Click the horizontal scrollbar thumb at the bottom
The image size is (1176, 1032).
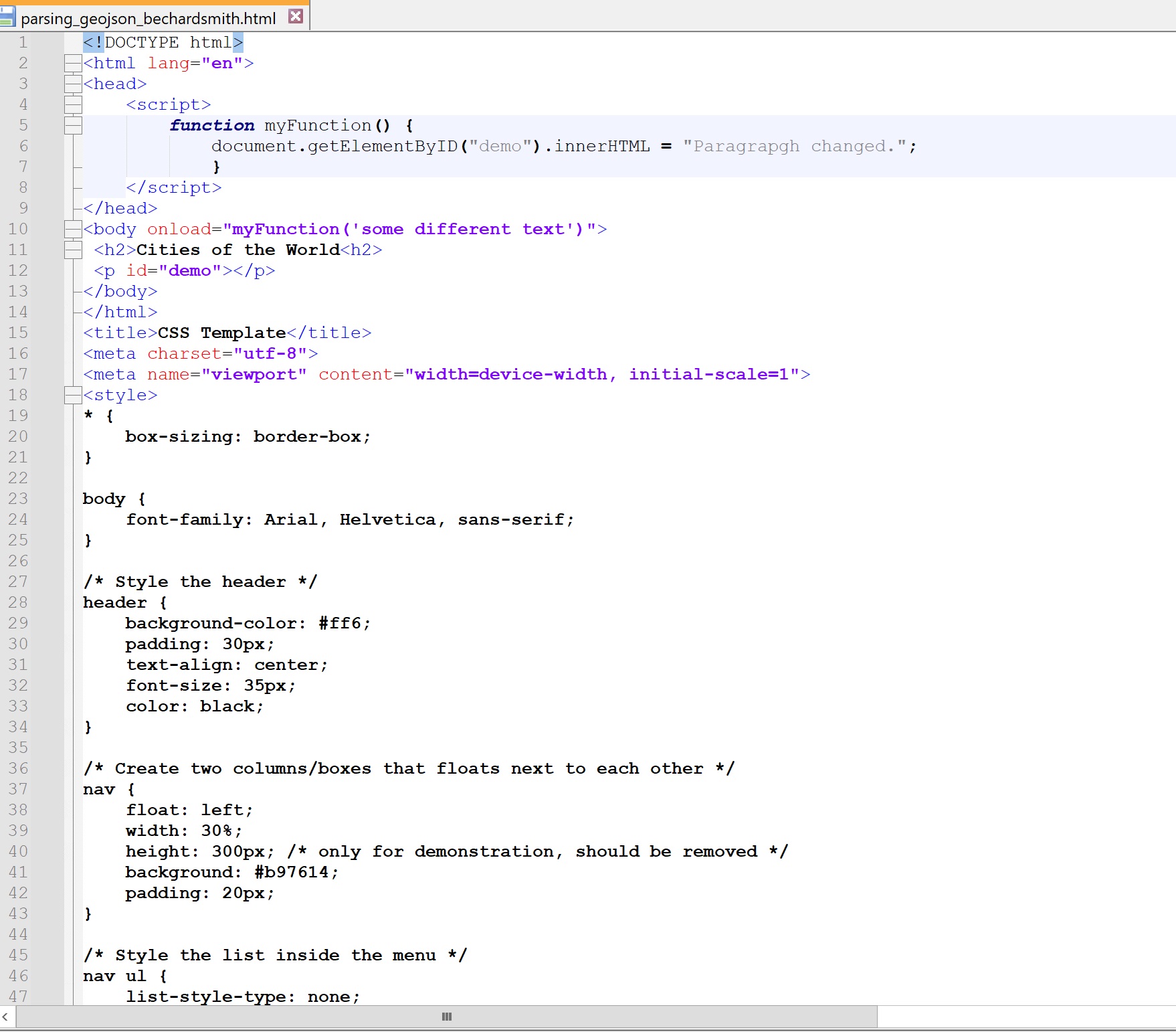[x=446, y=1017]
